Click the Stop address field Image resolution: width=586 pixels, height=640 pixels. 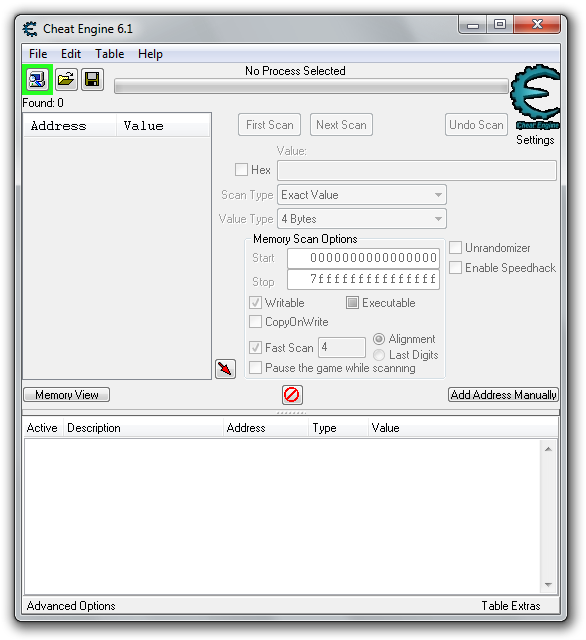pyautogui.click(x=363, y=279)
